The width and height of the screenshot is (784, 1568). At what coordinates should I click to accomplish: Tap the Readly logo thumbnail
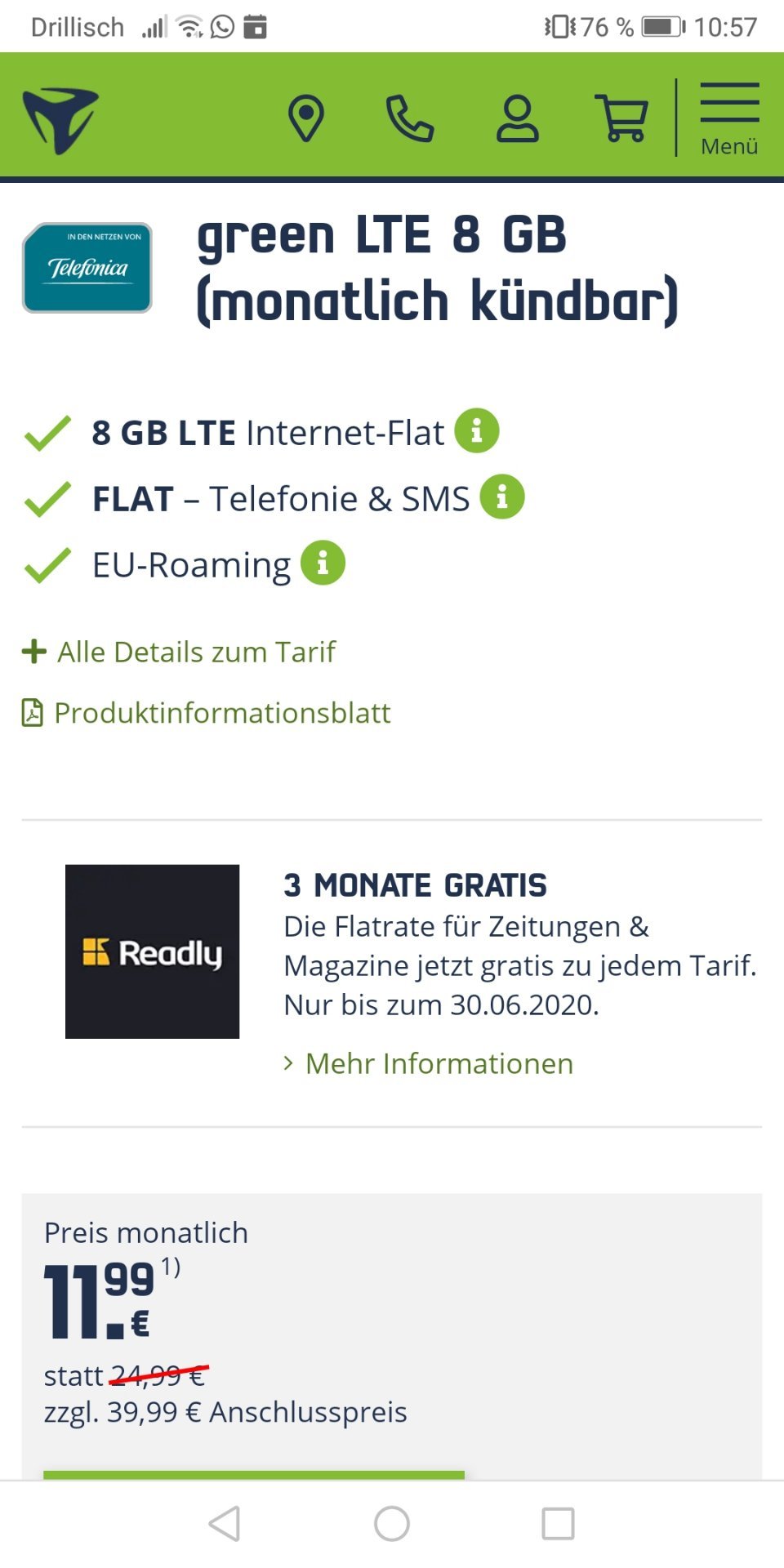(153, 951)
